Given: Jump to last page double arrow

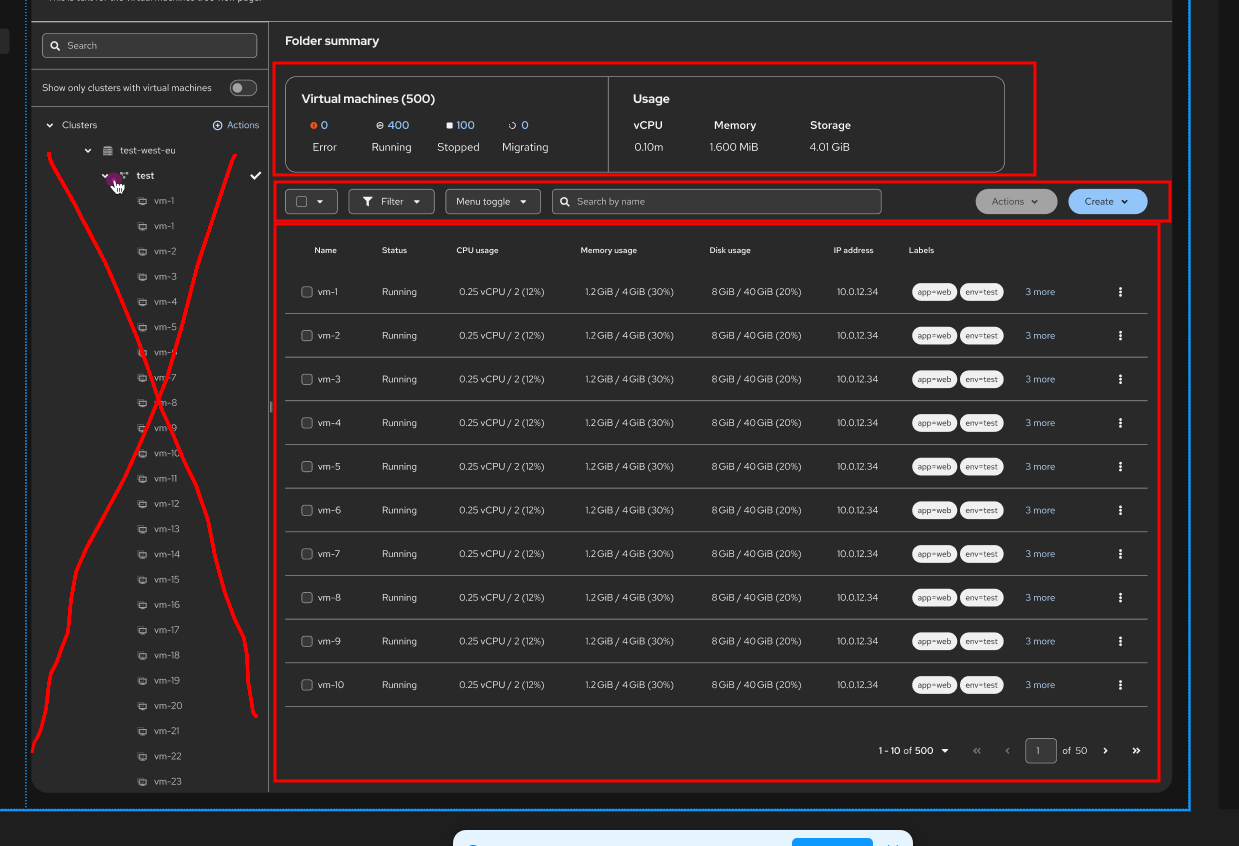Looking at the screenshot, I should pos(1136,751).
